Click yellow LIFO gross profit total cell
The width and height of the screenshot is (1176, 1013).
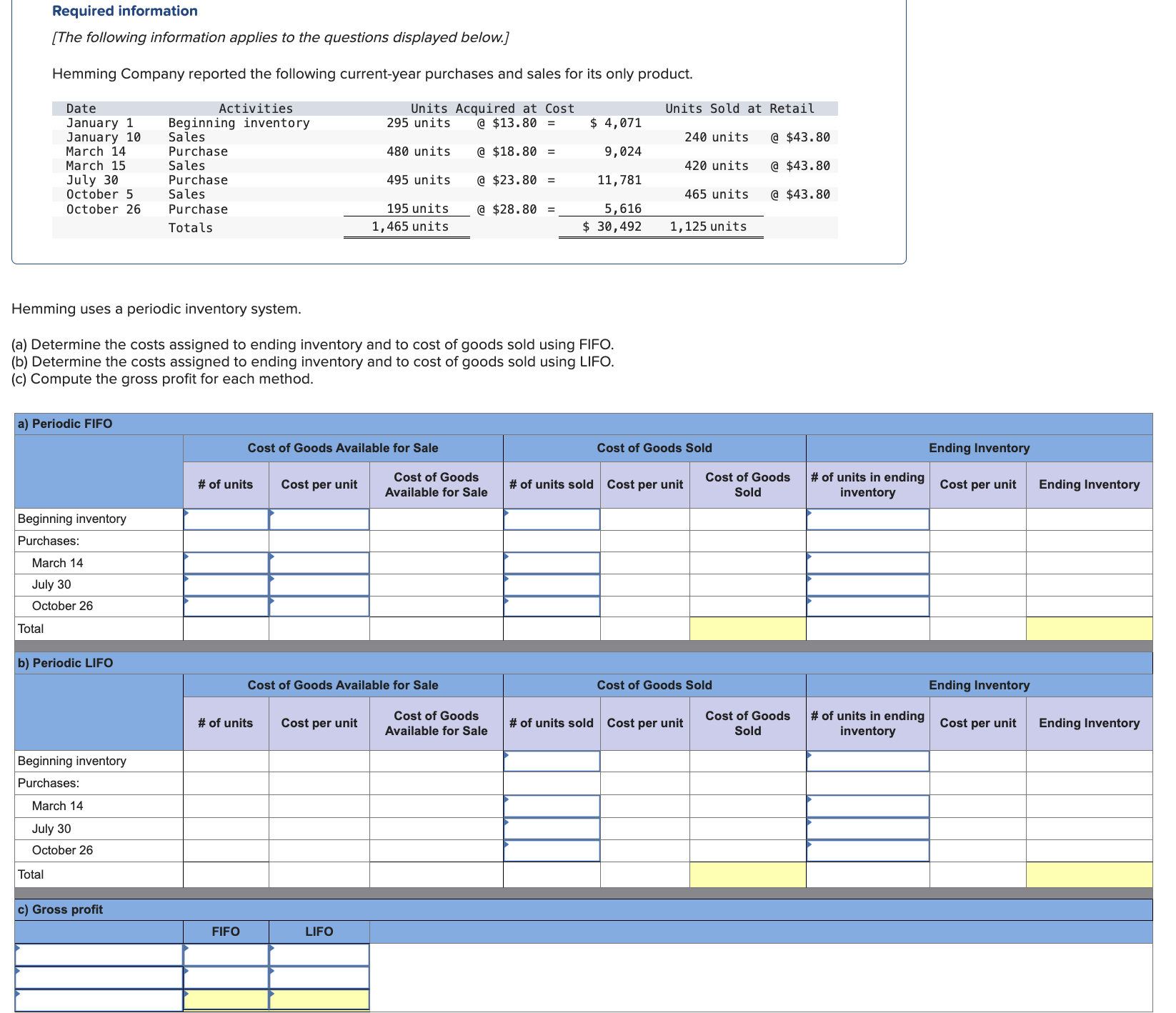[319, 999]
